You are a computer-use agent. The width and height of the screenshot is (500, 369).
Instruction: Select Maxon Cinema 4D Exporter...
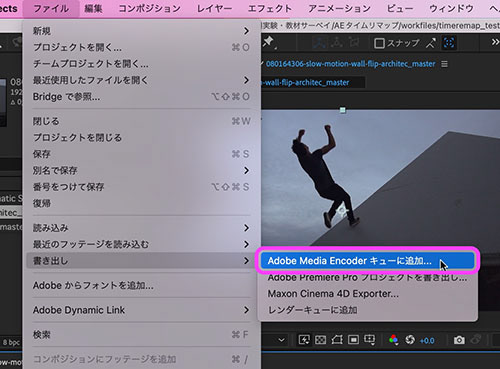(x=368, y=294)
